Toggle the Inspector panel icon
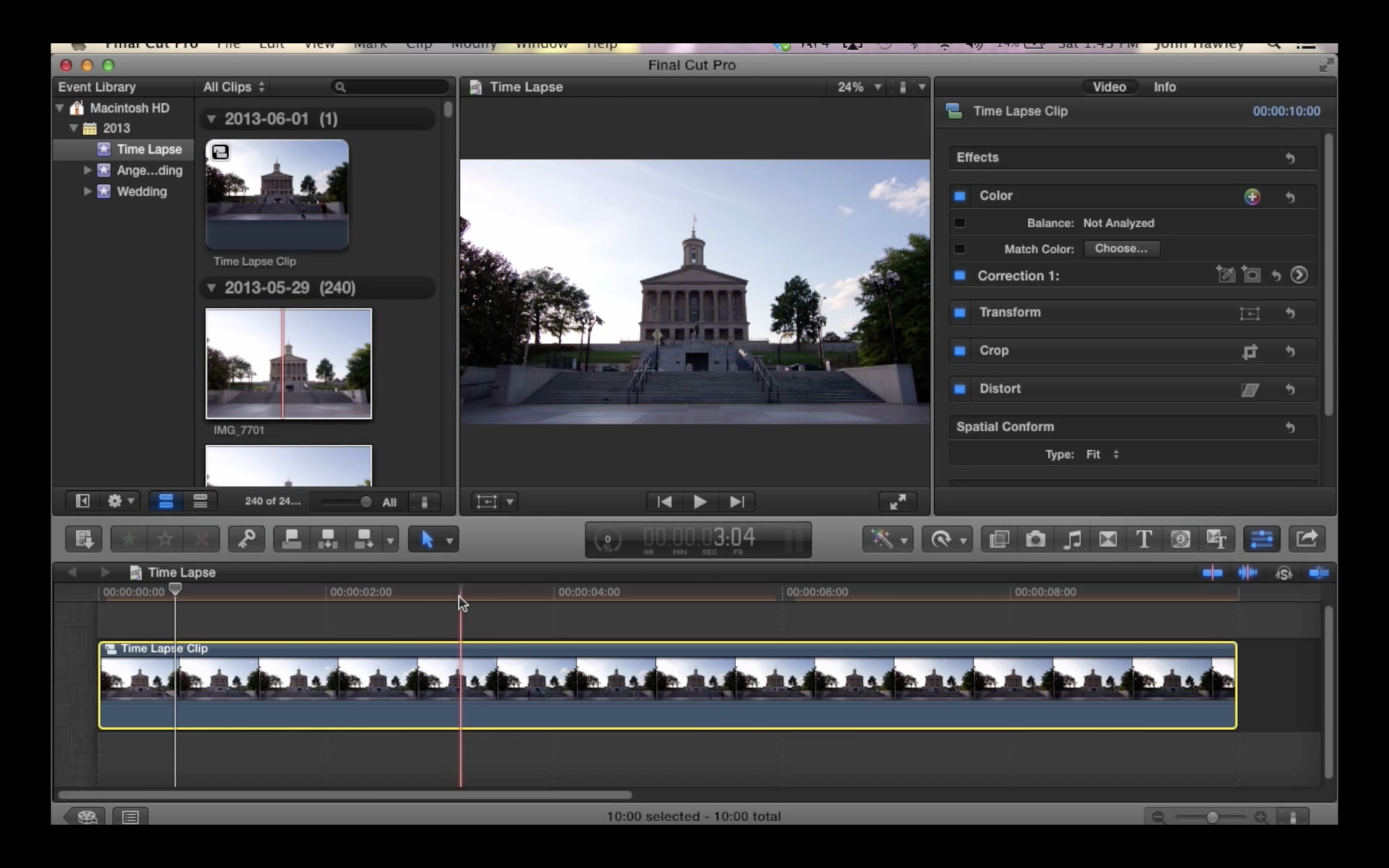Image resolution: width=1389 pixels, height=868 pixels. tap(1262, 539)
